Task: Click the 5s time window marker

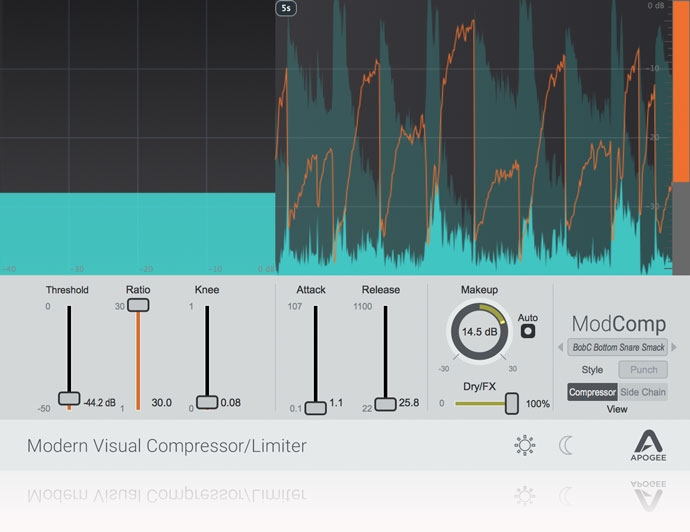Action: click(287, 8)
